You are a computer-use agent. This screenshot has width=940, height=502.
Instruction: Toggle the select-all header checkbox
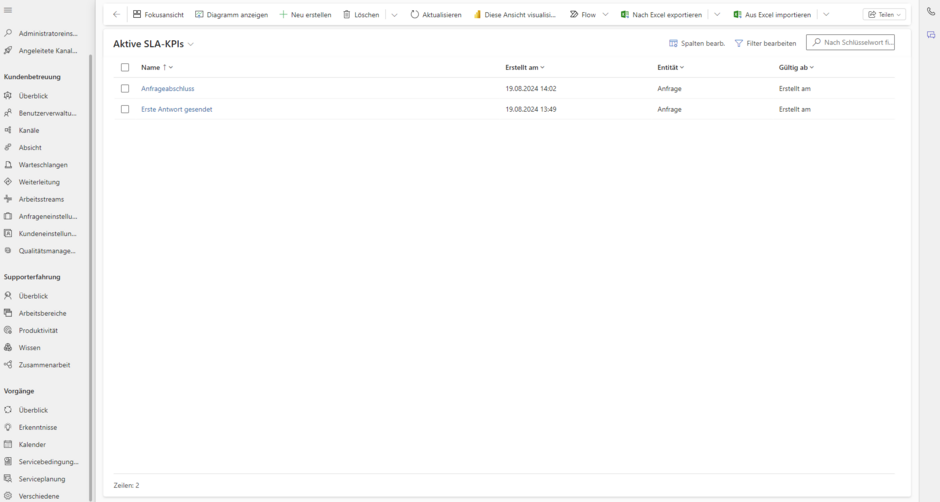tap(125, 68)
